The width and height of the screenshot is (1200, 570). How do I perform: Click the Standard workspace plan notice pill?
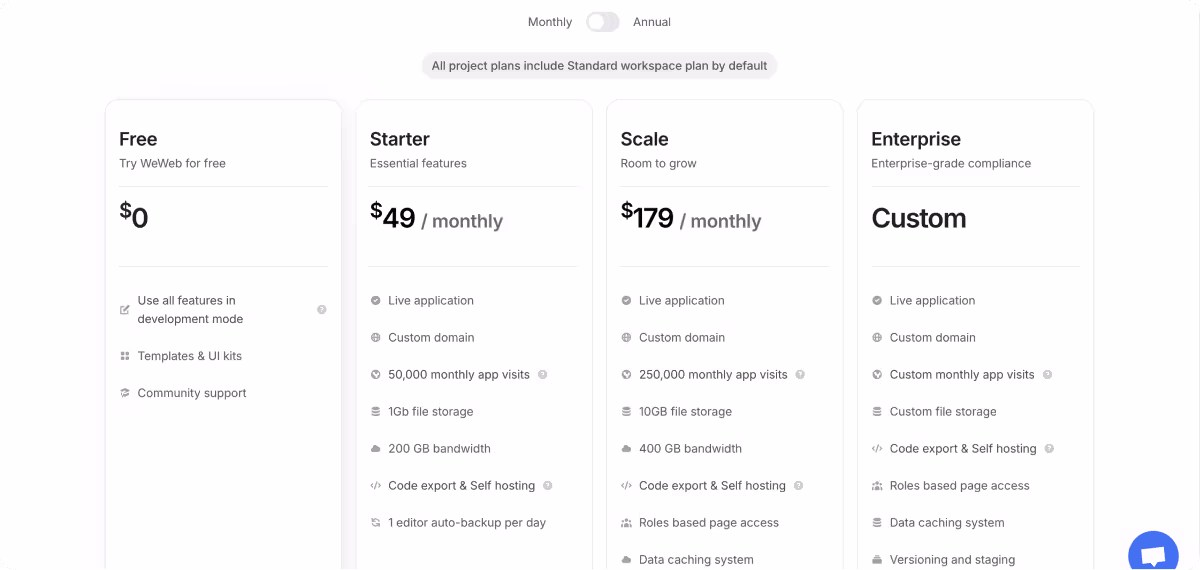coord(599,66)
